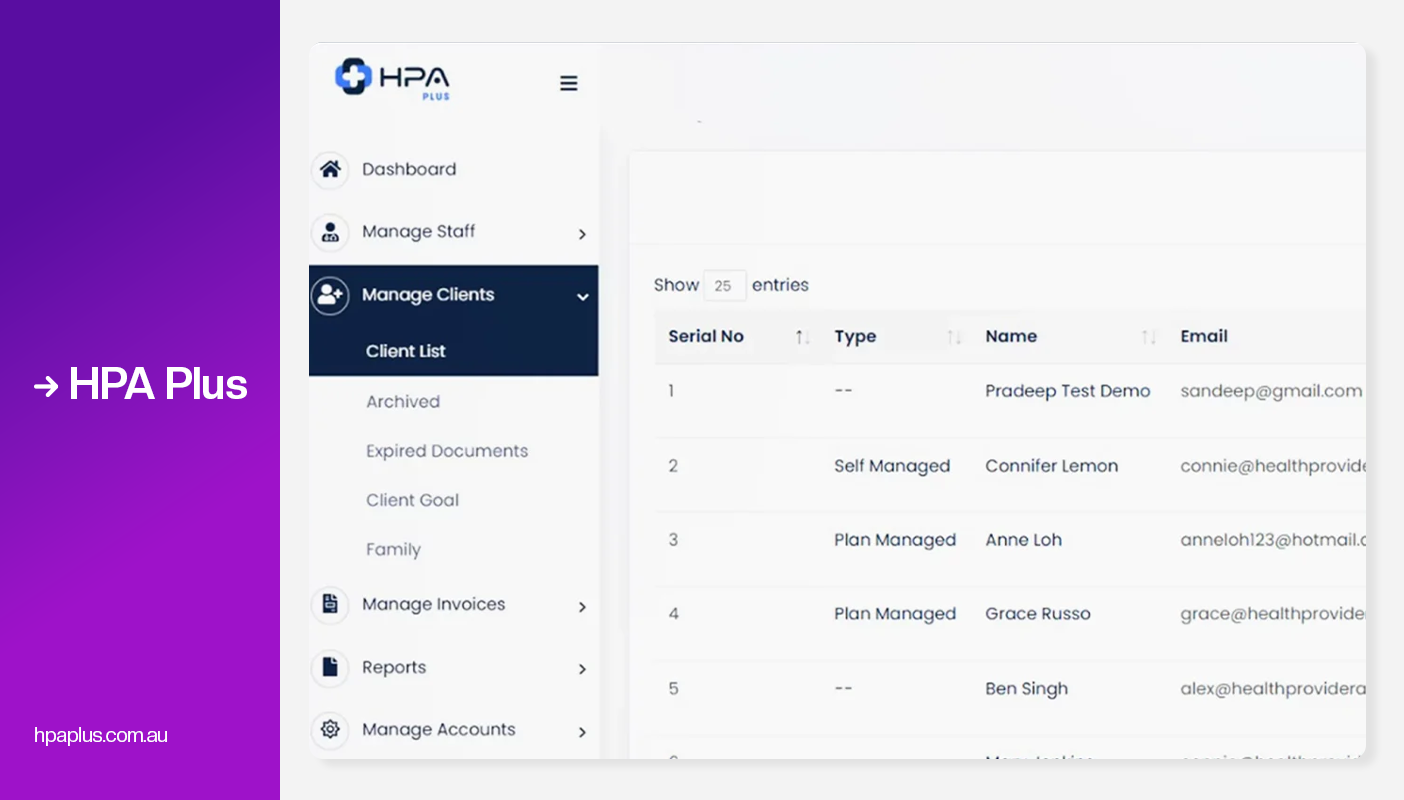
Task: Click Grace Russo's grace@ email
Action: [1273, 614]
